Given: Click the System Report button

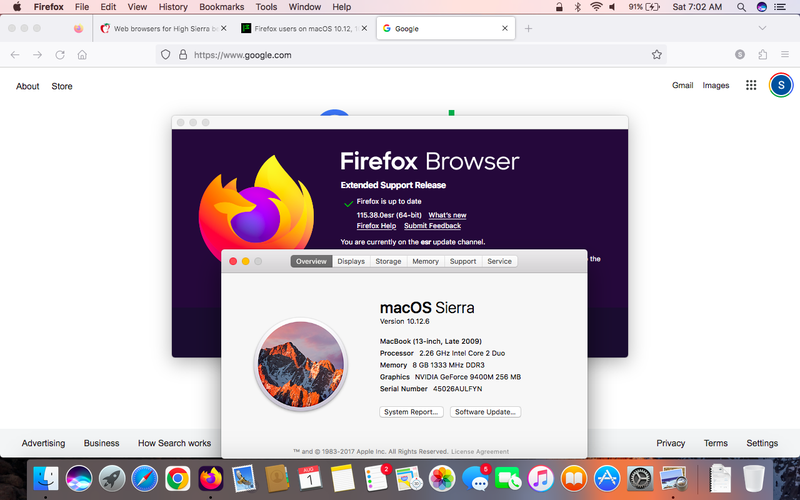Looking at the screenshot, I should coord(411,412).
